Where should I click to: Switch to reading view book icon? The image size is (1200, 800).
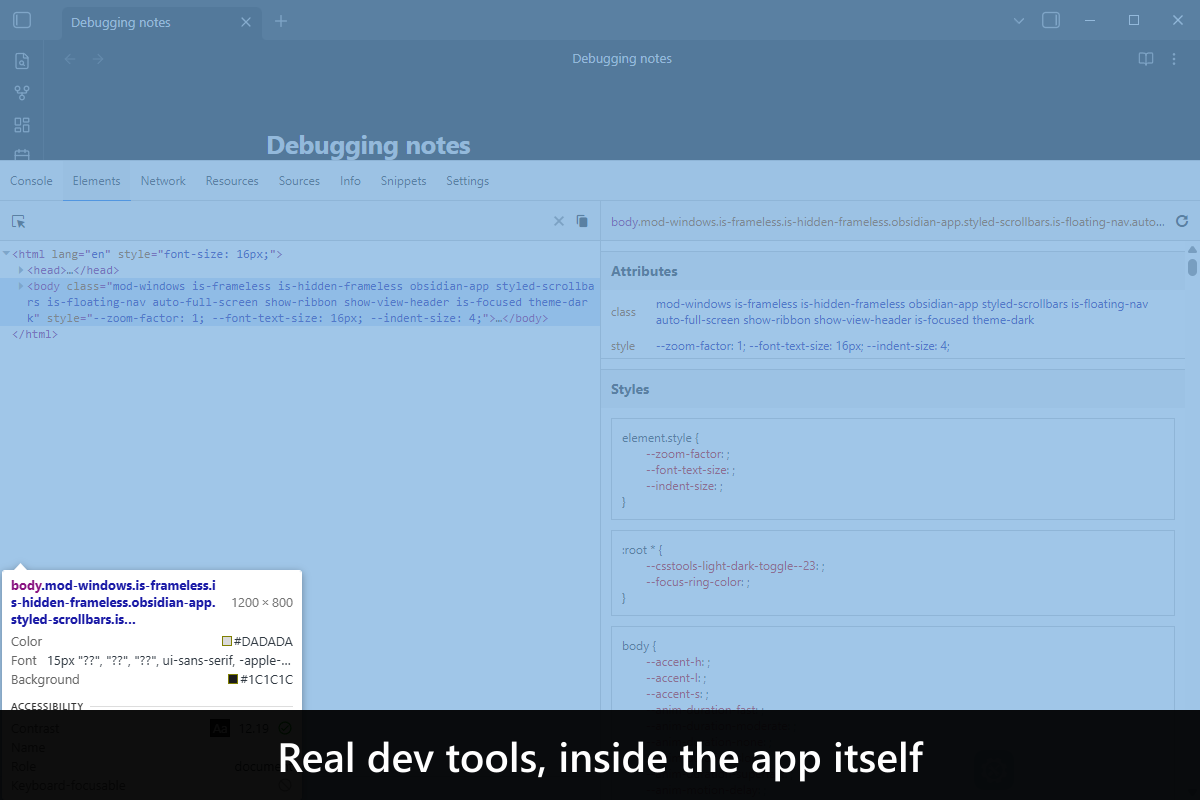[x=1146, y=59]
